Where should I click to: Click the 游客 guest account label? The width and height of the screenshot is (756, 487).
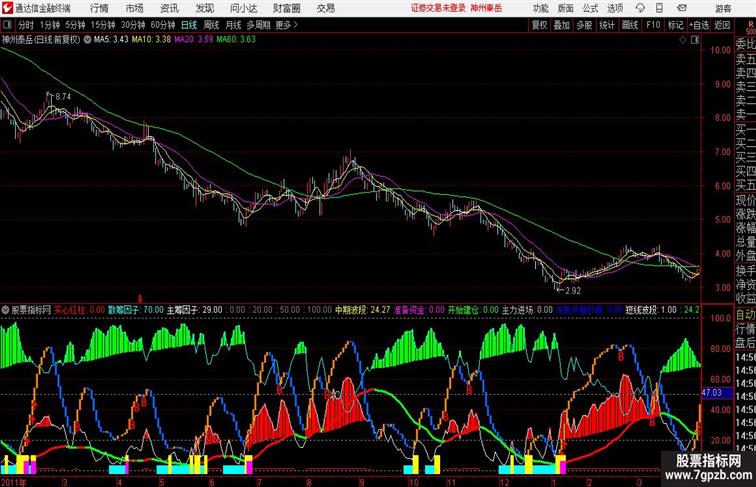pos(723,8)
